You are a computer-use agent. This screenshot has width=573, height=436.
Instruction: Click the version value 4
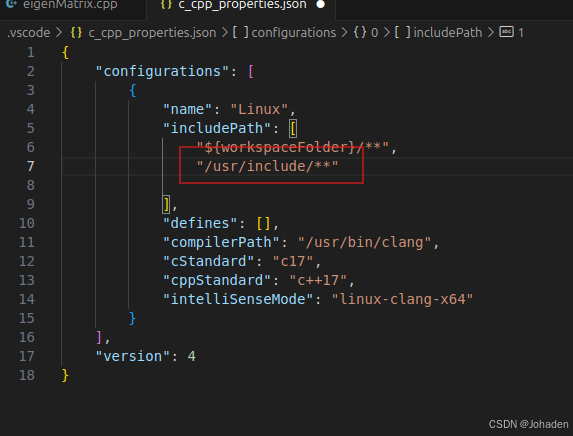pyautogui.click(x=191, y=356)
